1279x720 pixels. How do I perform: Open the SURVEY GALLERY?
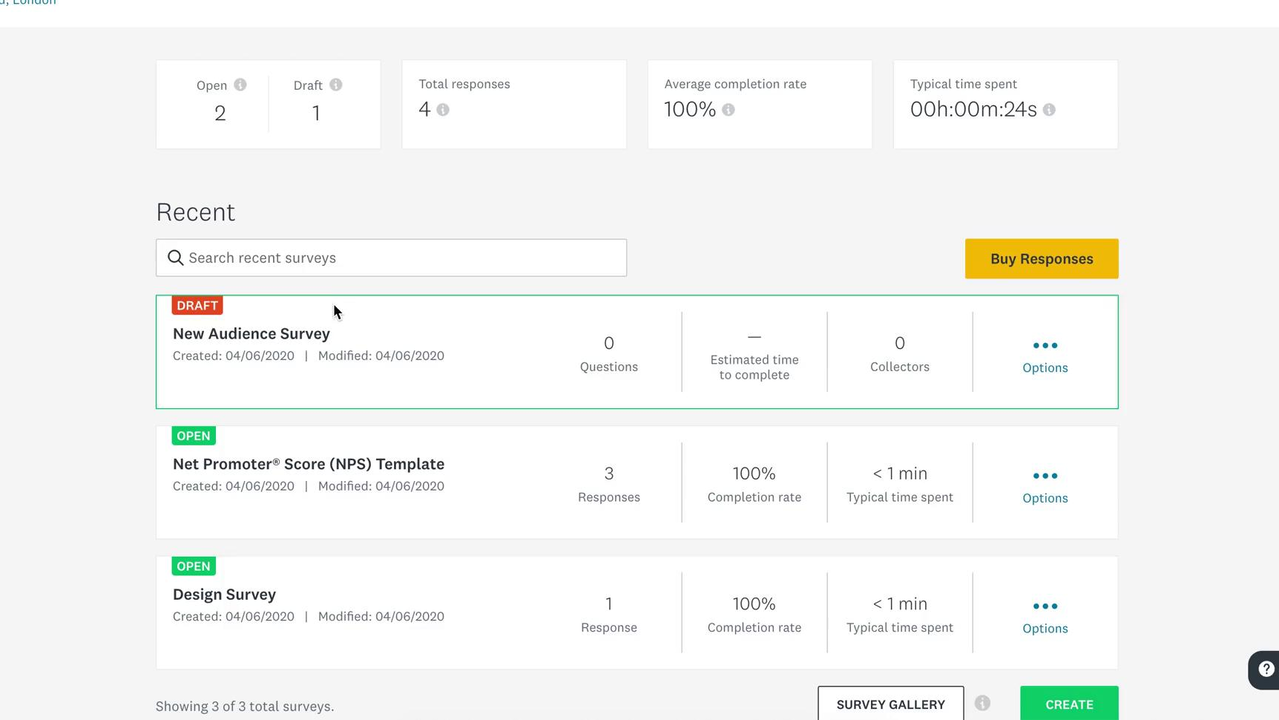890,704
